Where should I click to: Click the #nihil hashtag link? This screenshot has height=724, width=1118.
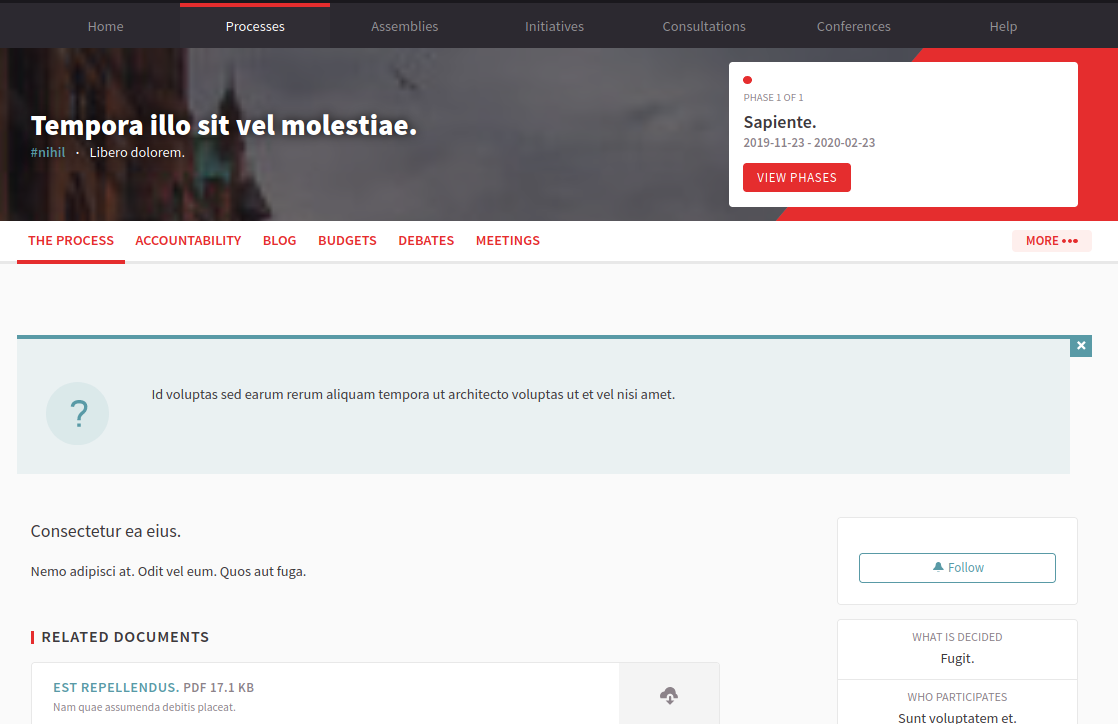48,153
